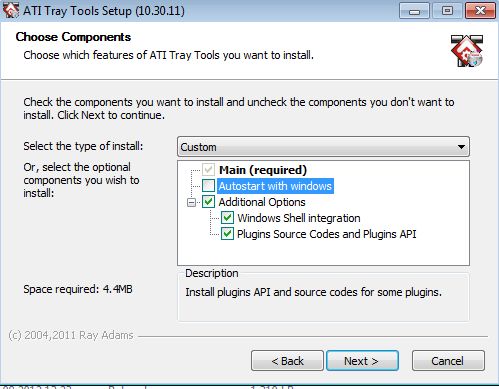Collapse the Additional Options tree node
The height and width of the screenshot is (389, 499).
click(x=191, y=202)
